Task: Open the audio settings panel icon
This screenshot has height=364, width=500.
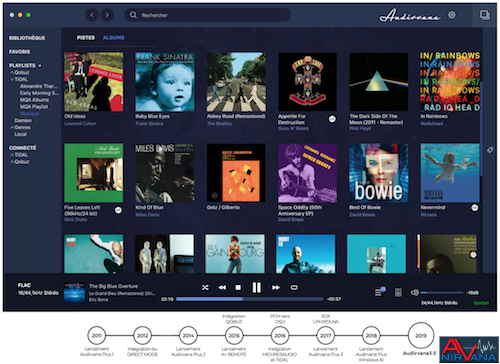Action: [398, 292]
